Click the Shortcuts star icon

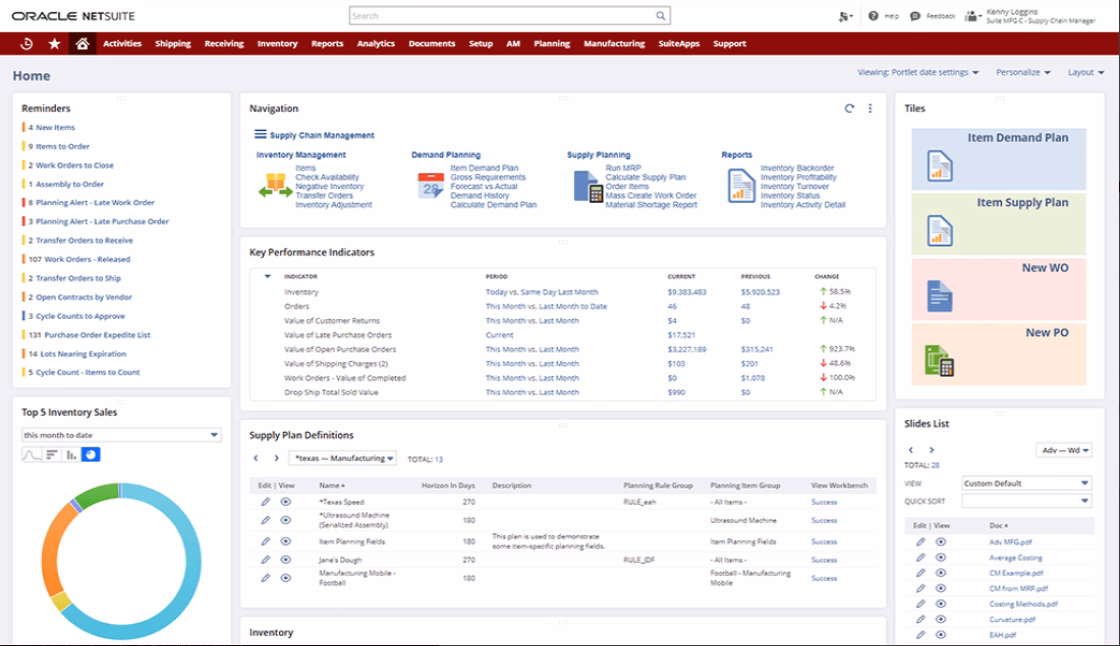click(54, 44)
